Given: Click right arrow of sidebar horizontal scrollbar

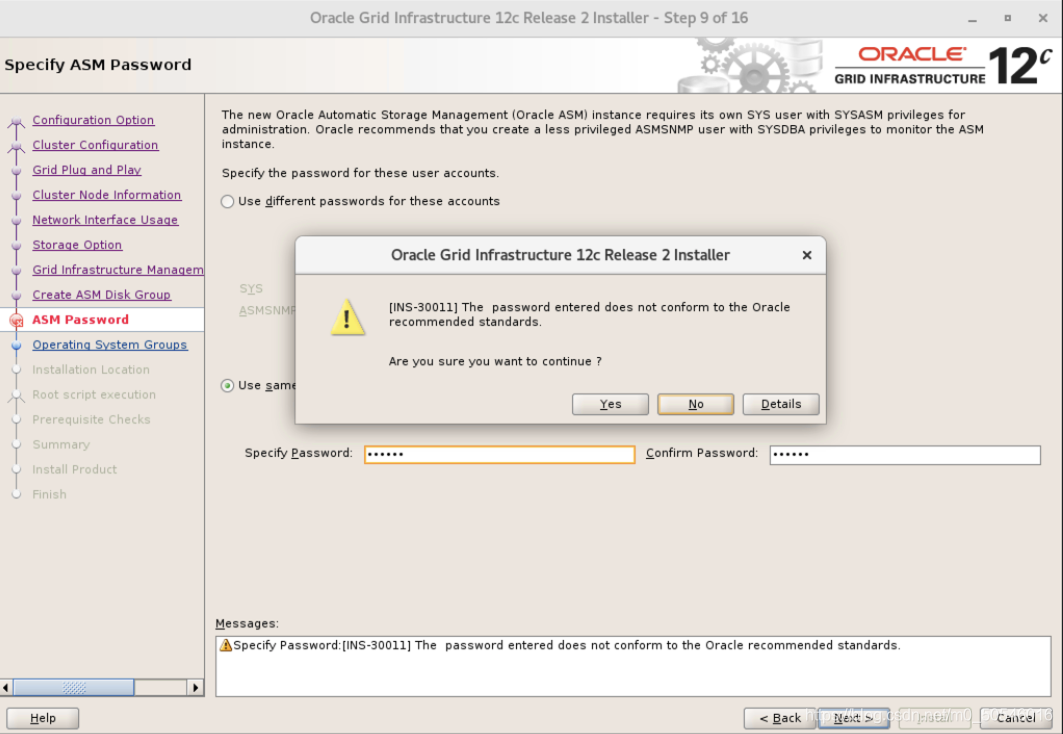Looking at the screenshot, I should [195, 687].
